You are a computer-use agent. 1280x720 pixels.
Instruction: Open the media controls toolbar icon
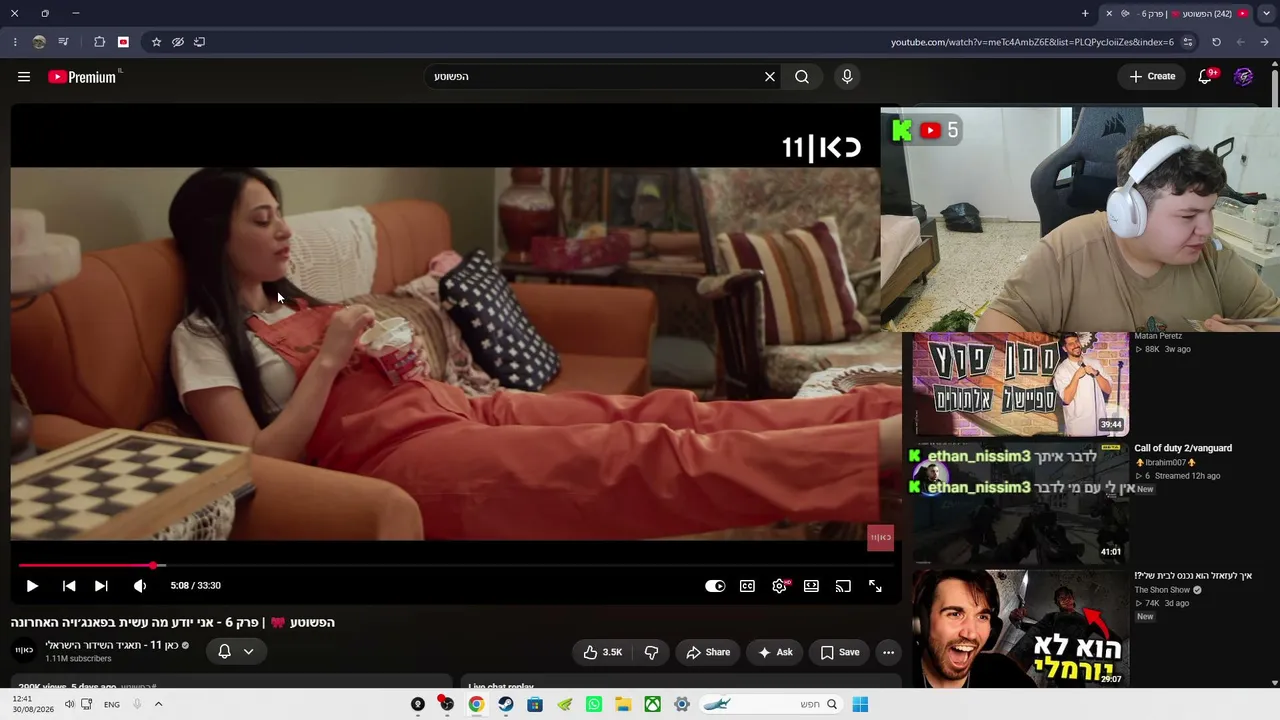tap(64, 42)
